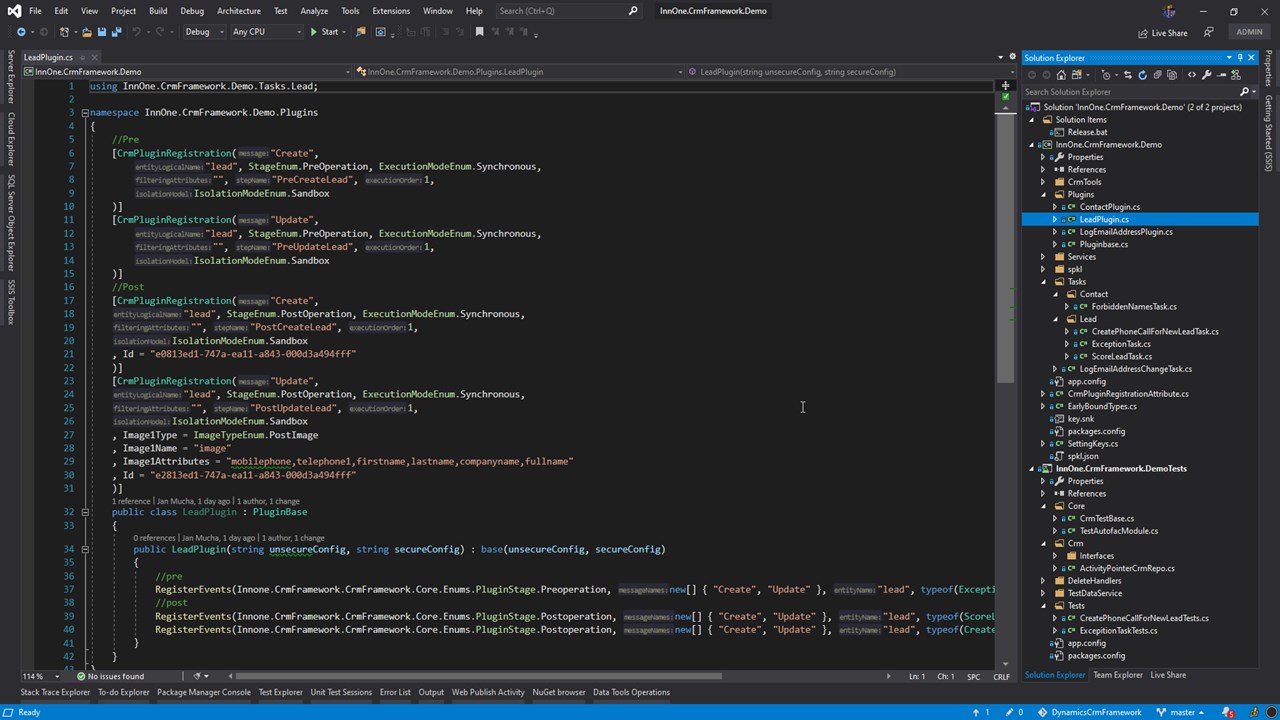
Task: Click the Navigate Backward arrow in toolbar
Action: [21, 32]
